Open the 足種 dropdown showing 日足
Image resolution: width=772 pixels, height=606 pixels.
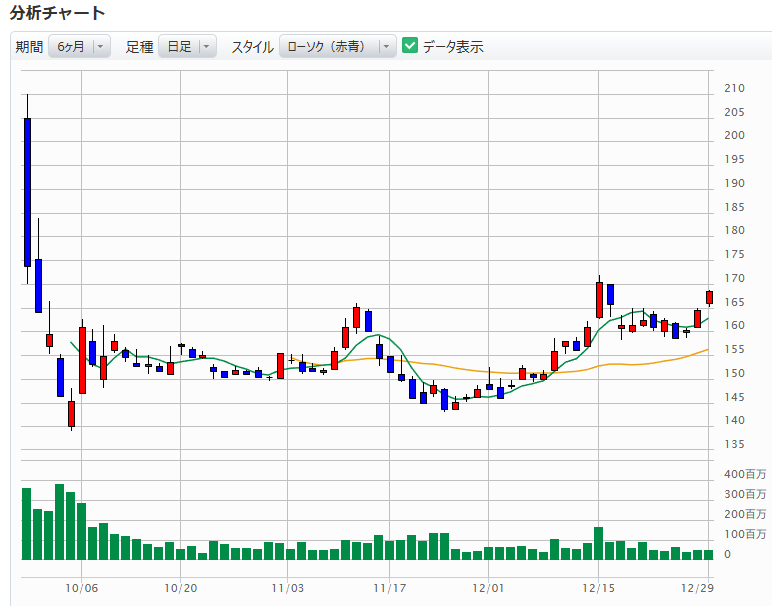187,47
